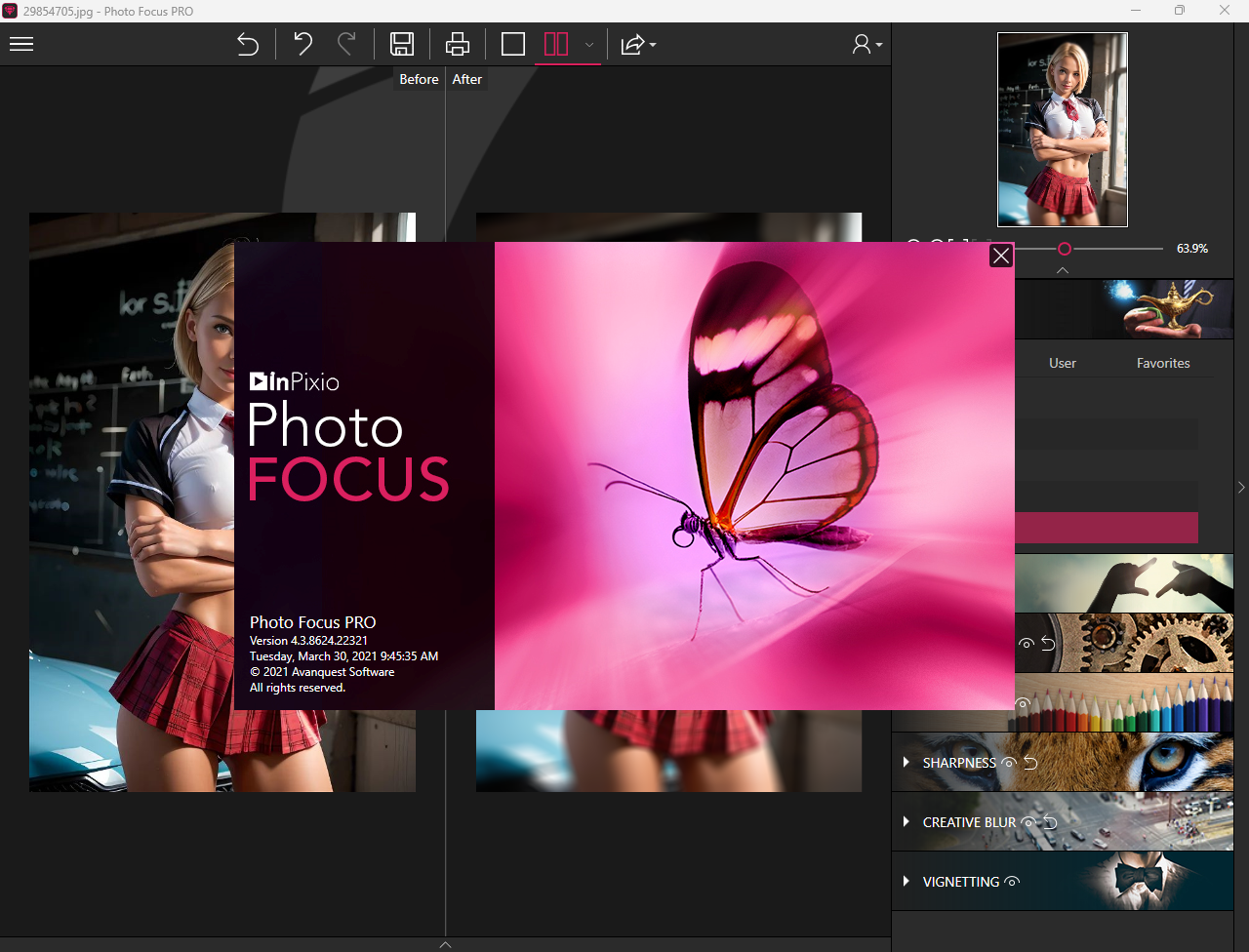Switch to the Favorites presets tab
Image resolution: width=1249 pixels, height=952 pixels.
point(1163,363)
